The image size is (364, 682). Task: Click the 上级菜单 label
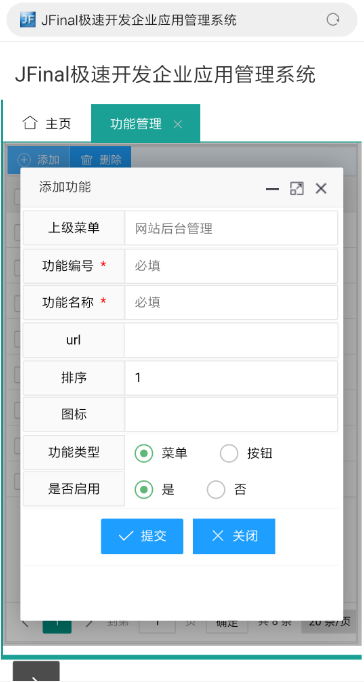click(x=74, y=227)
